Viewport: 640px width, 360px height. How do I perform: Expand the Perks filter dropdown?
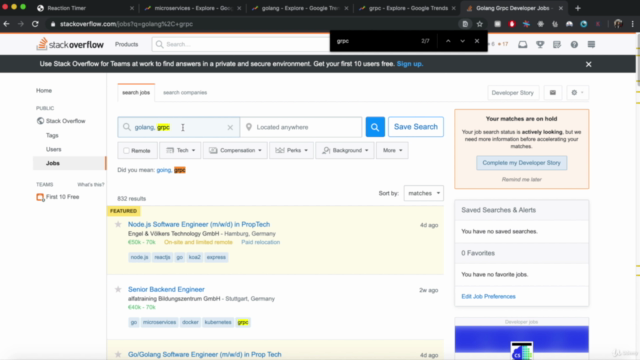point(291,150)
